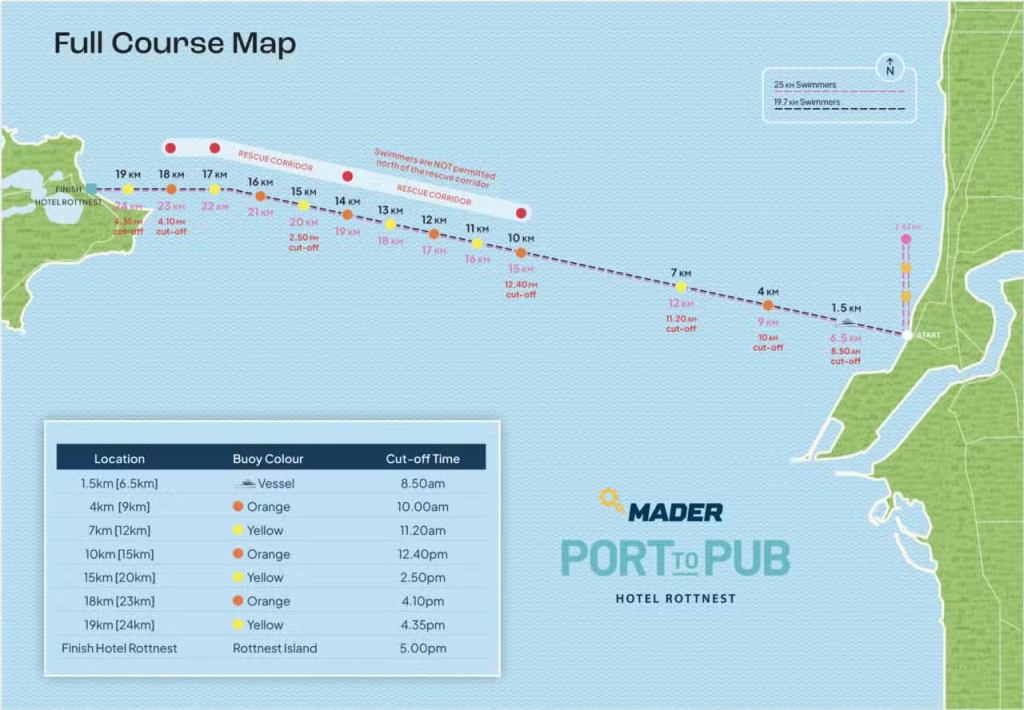
Task: Select the orange 18 km buoy near Rottnest
Action: 171,189
